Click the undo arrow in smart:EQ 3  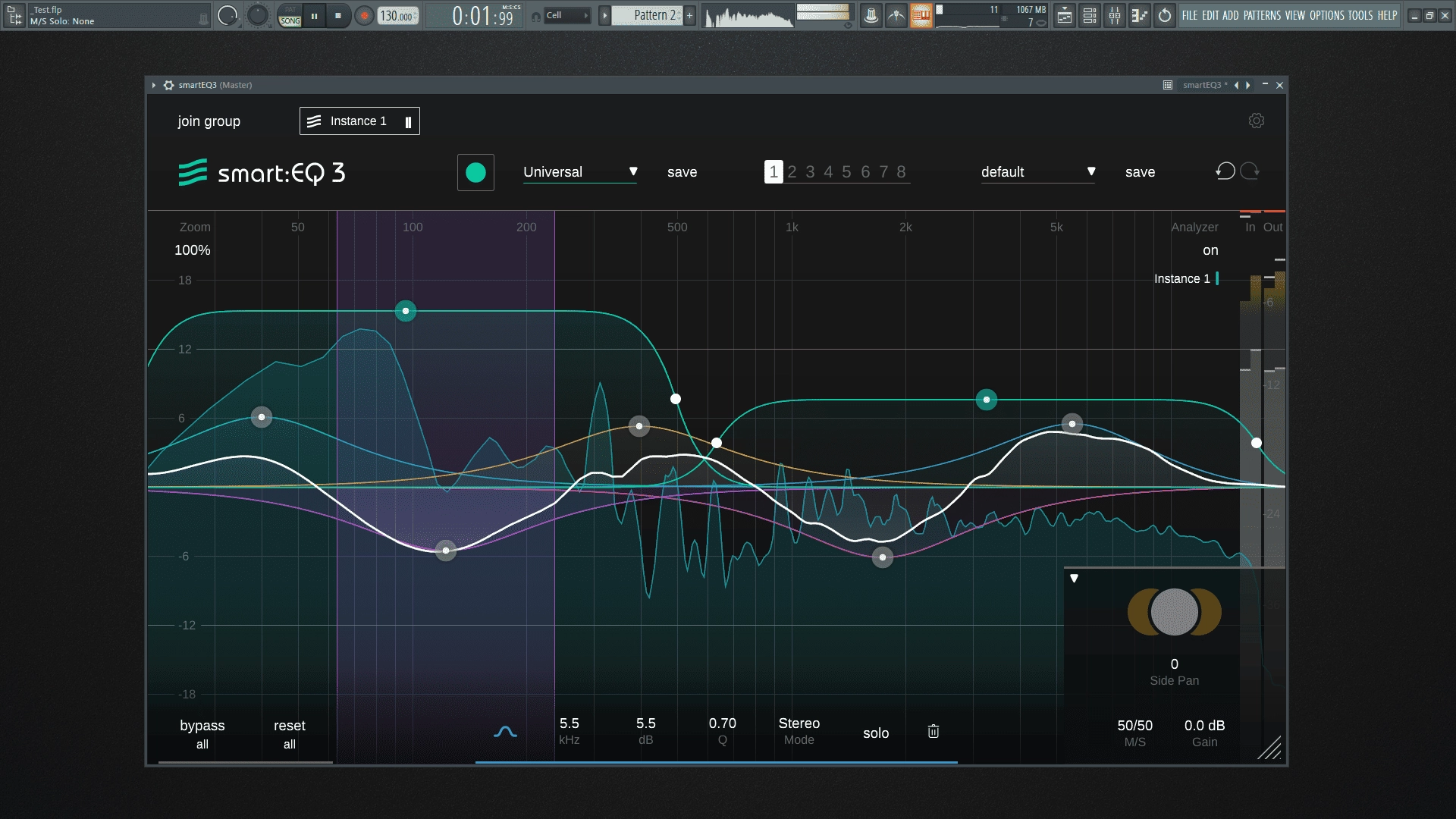click(1225, 171)
